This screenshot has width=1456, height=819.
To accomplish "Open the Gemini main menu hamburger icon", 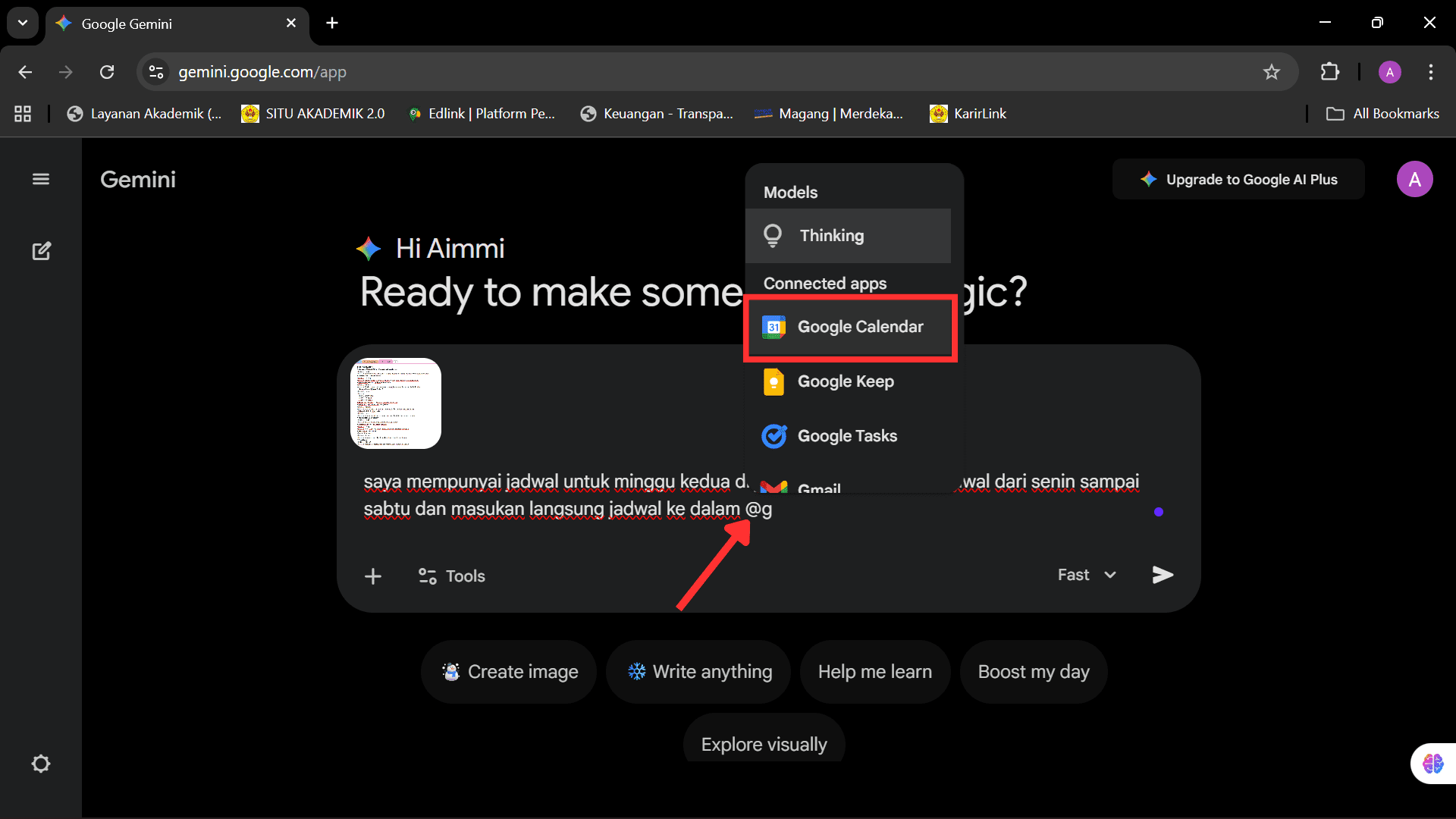I will 41,179.
